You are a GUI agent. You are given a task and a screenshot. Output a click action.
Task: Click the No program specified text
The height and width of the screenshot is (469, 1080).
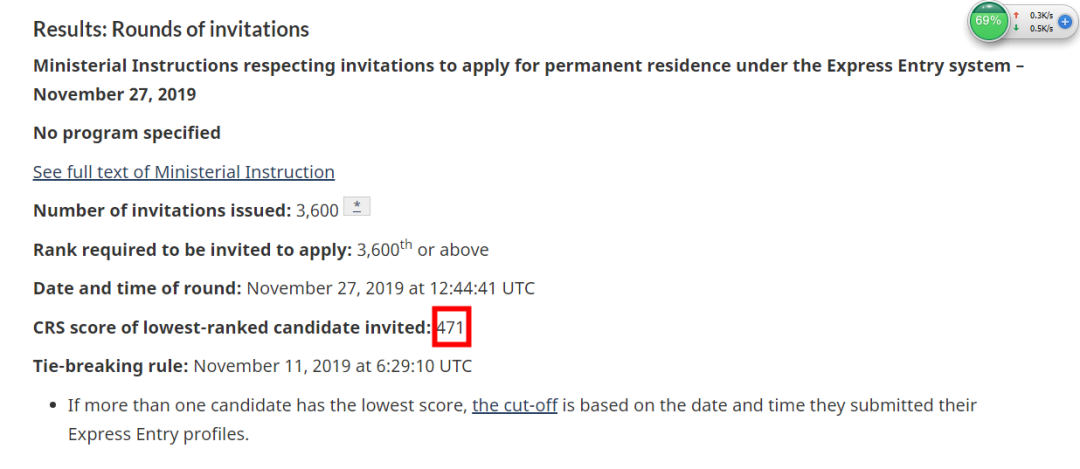tap(127, 133)
